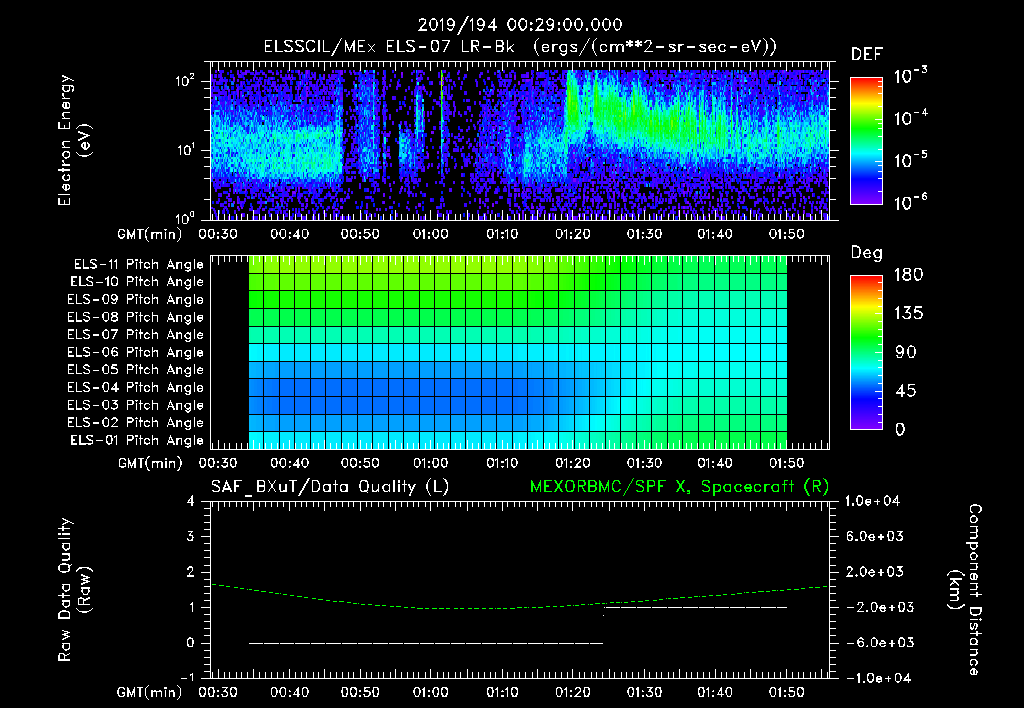This screenshot has width=1024, height=708.
Task: Click the SAF_BXuT/Data Quality (L) legend
Action: [330, 487]
